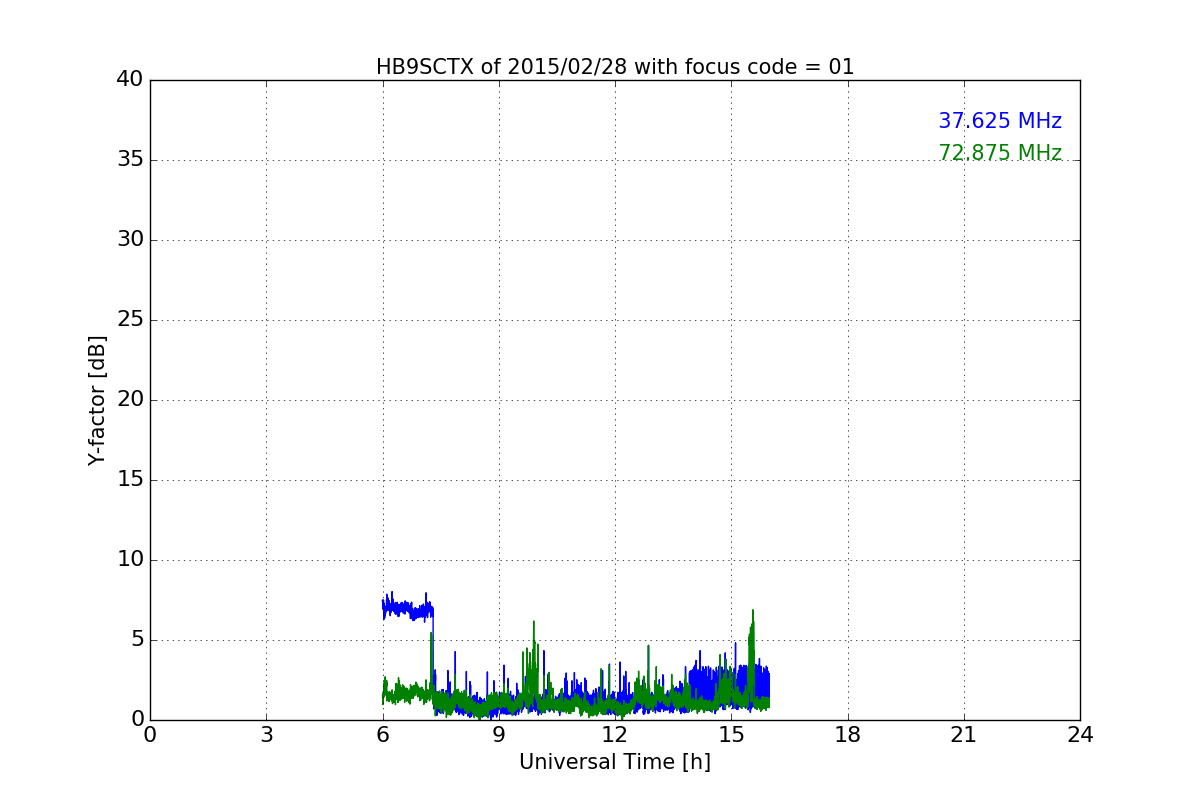Click the y-axis tick label '25'

point(130,320)
